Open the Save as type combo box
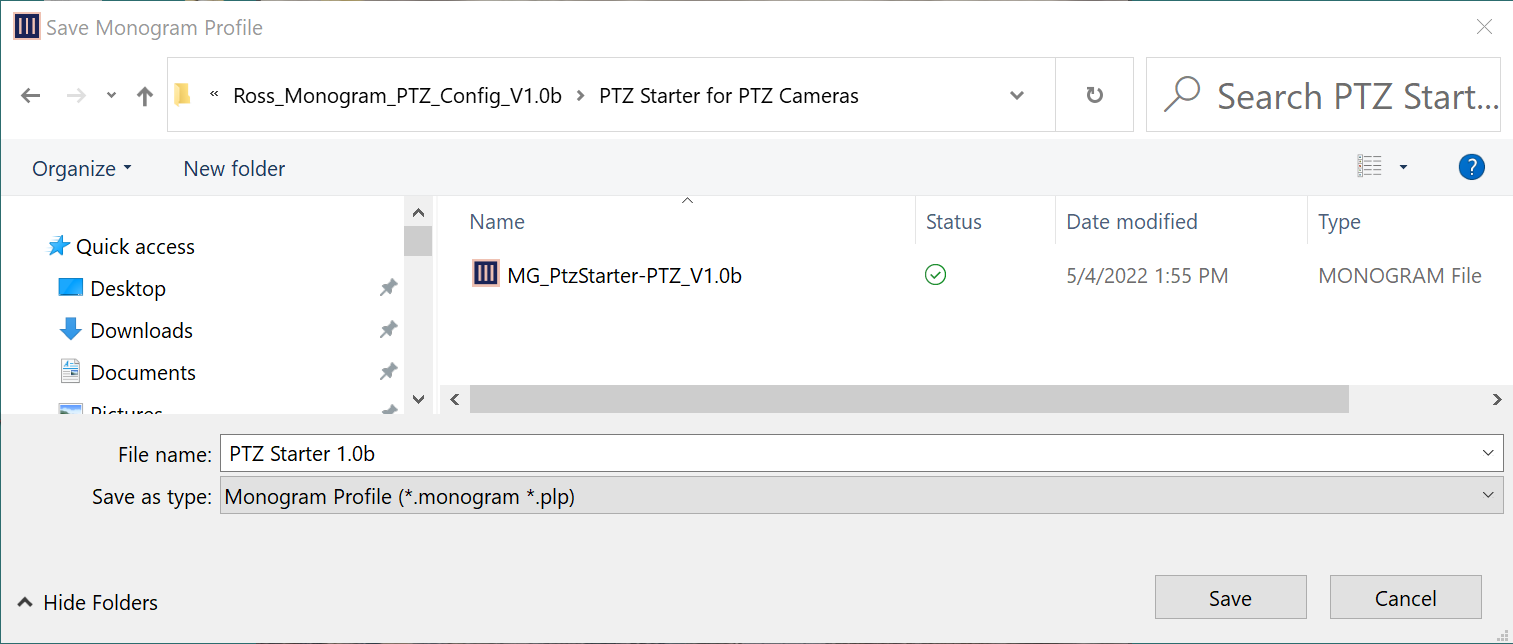This screenshot has width=1513, height=644. tap(861, 496)
